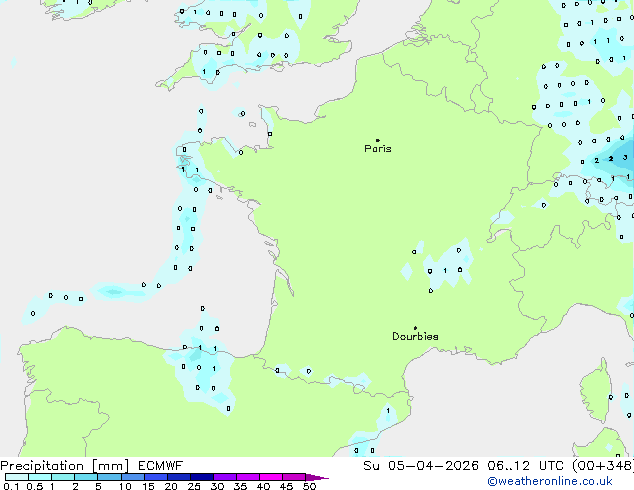Pick legend swatch between 45 and 50
This screenshot has height=490, width=634.
(294, 477)
